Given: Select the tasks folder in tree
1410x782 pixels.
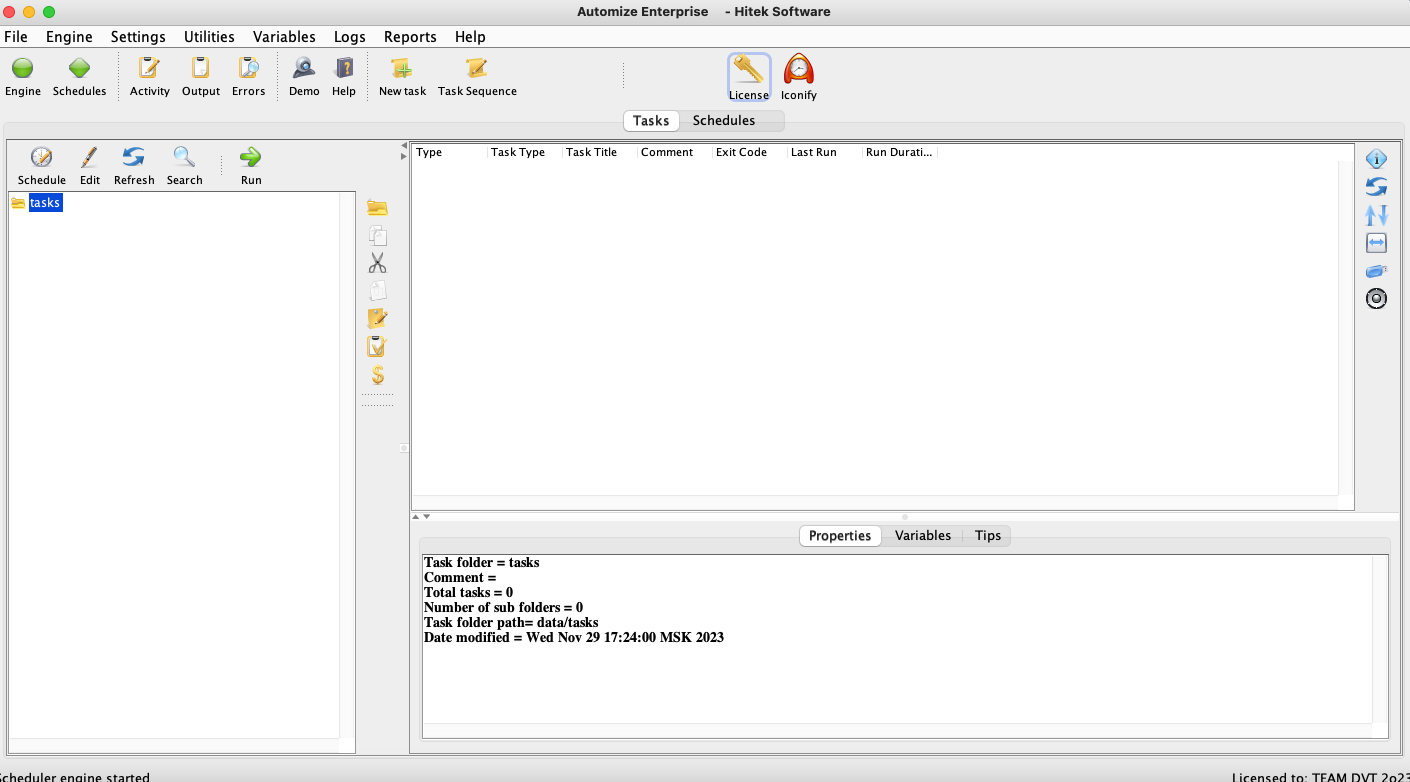Looking at the screenshot, I should [x=45, y=203].
